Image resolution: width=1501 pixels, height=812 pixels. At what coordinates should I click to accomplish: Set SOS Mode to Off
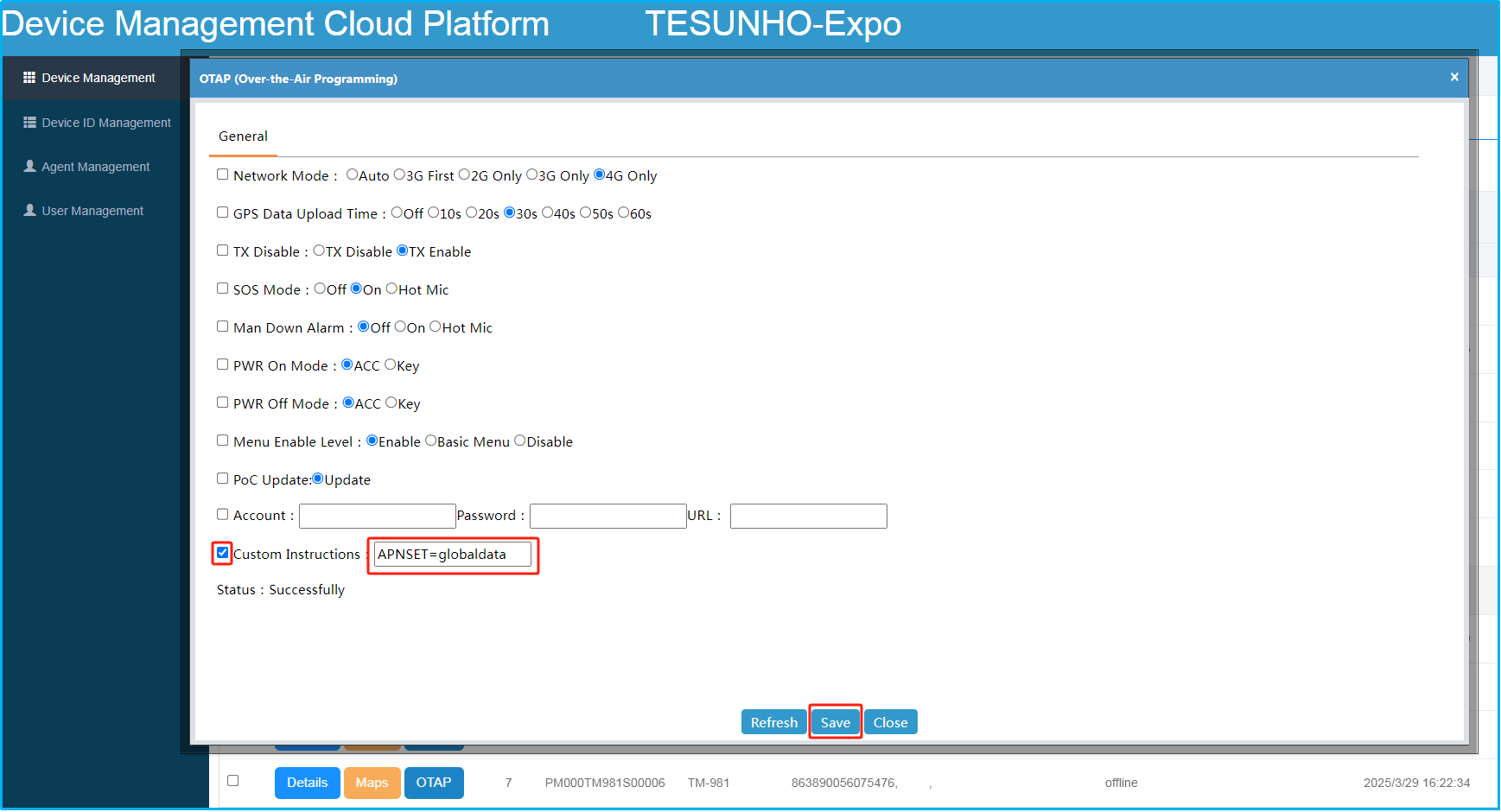[x=320, y=289]
